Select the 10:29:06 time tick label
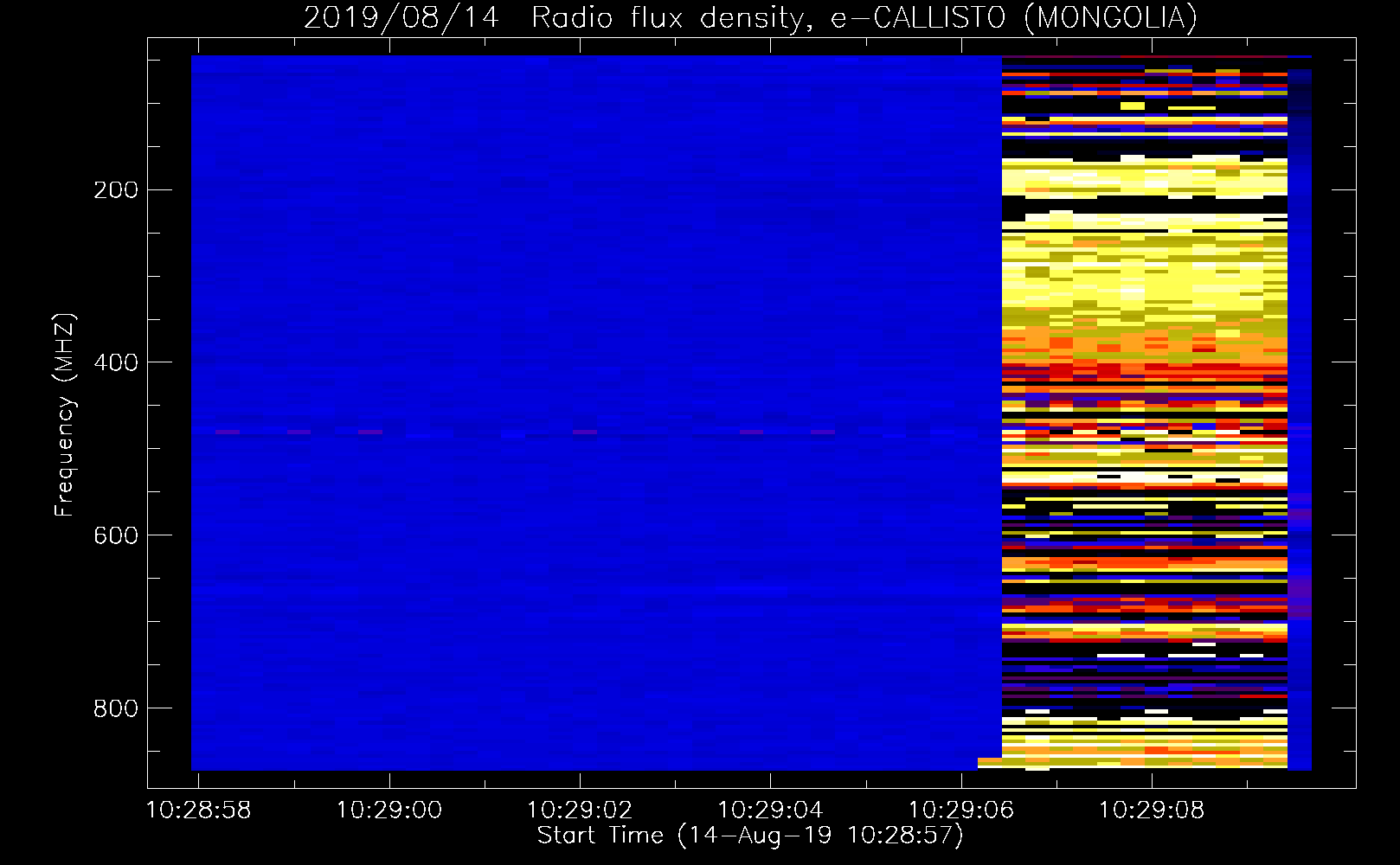Viewport: 1400px width, 865px height. click(960, 811)
